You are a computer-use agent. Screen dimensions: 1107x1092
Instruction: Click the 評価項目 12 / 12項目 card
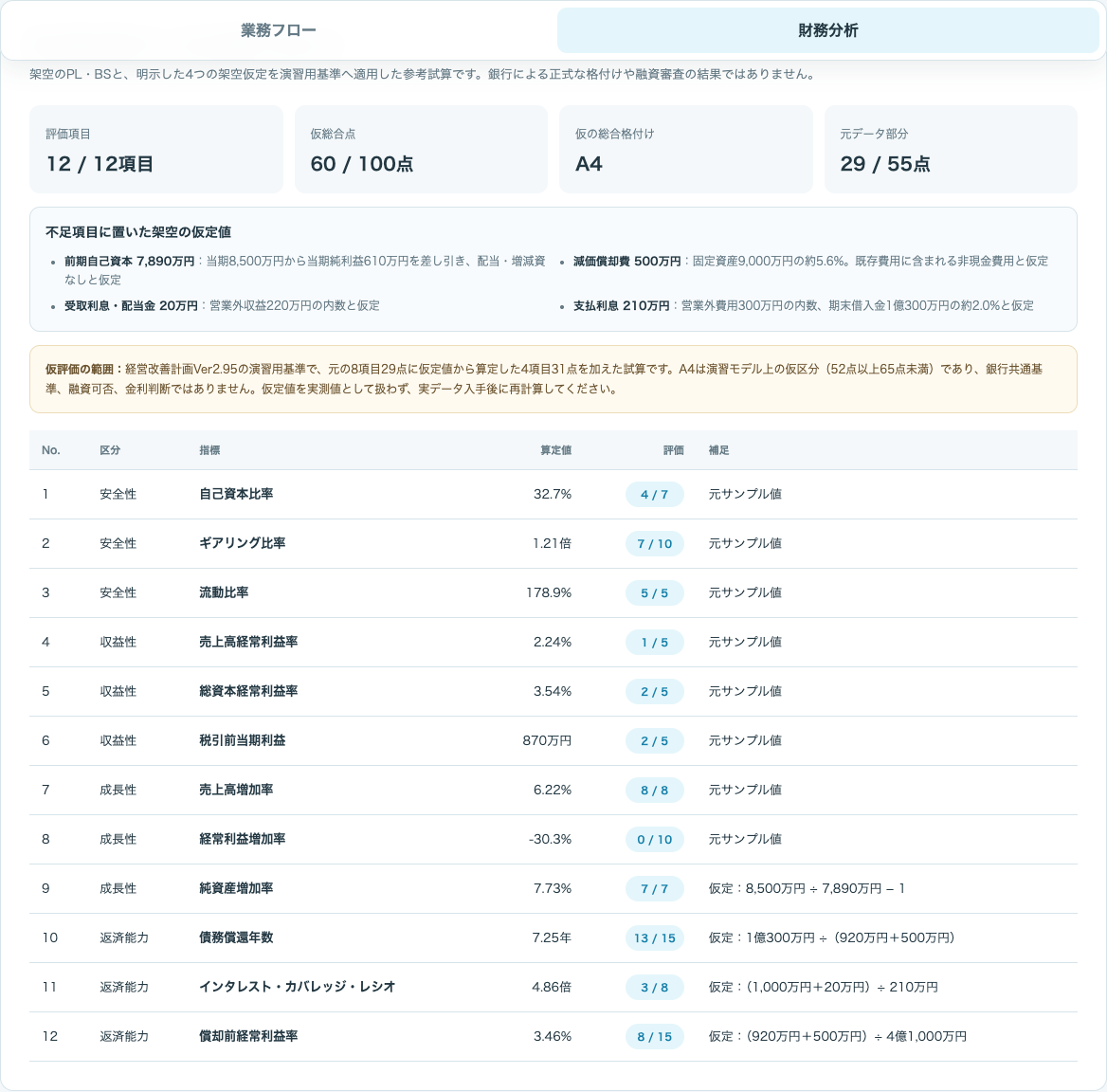click(156, 150)
